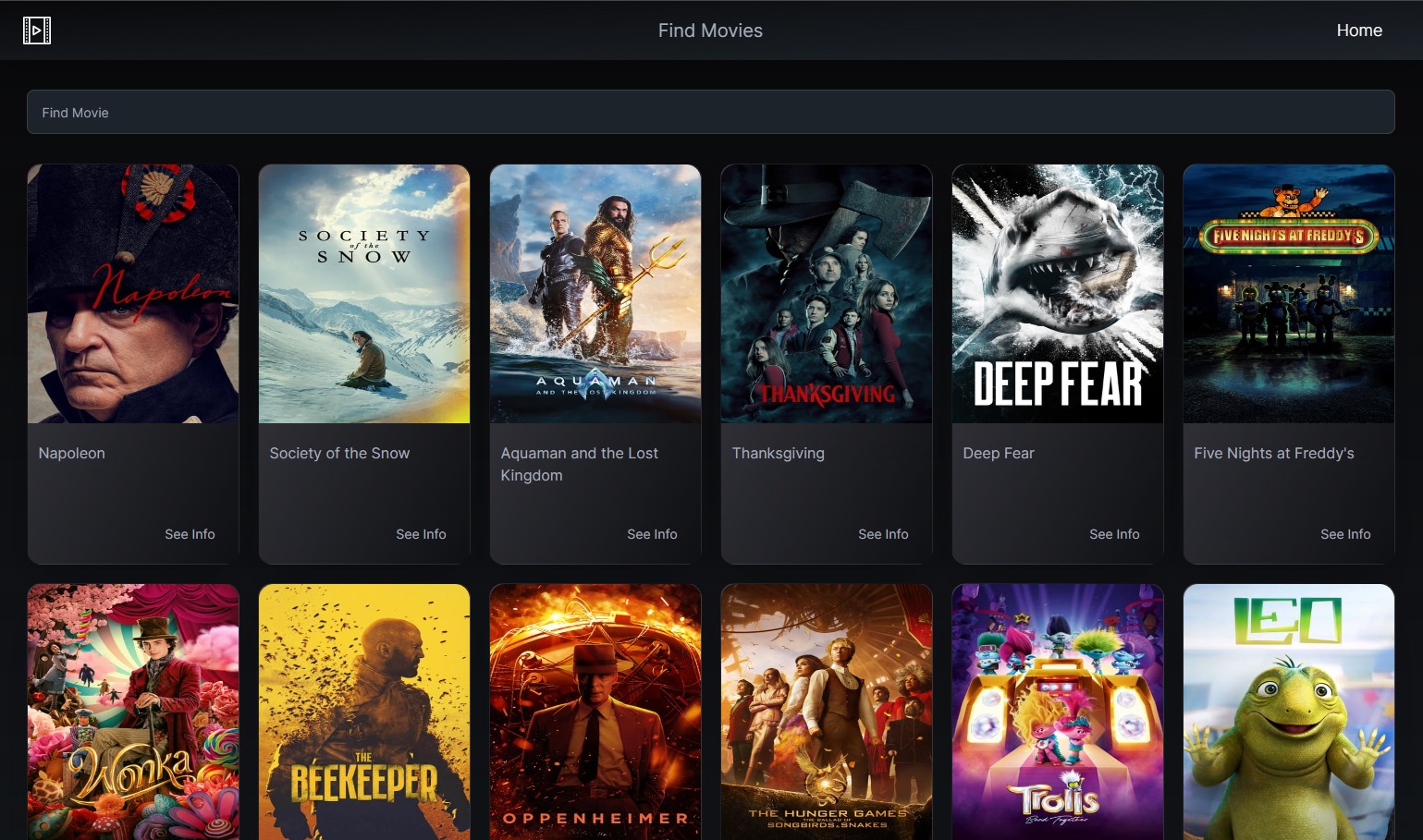The image size is (1423, 840).
Task: Click the Find Movies header title
Action: coord(710,30)
